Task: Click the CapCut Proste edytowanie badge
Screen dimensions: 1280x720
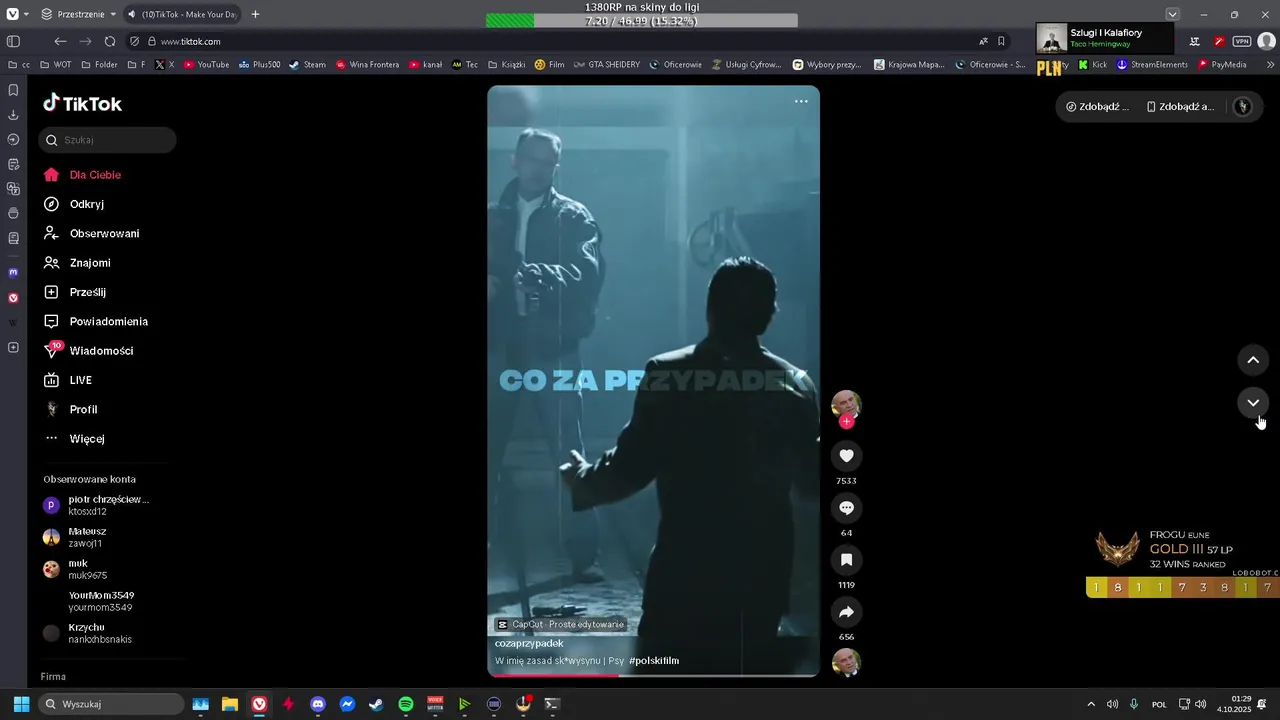Action: pos(561,625)
